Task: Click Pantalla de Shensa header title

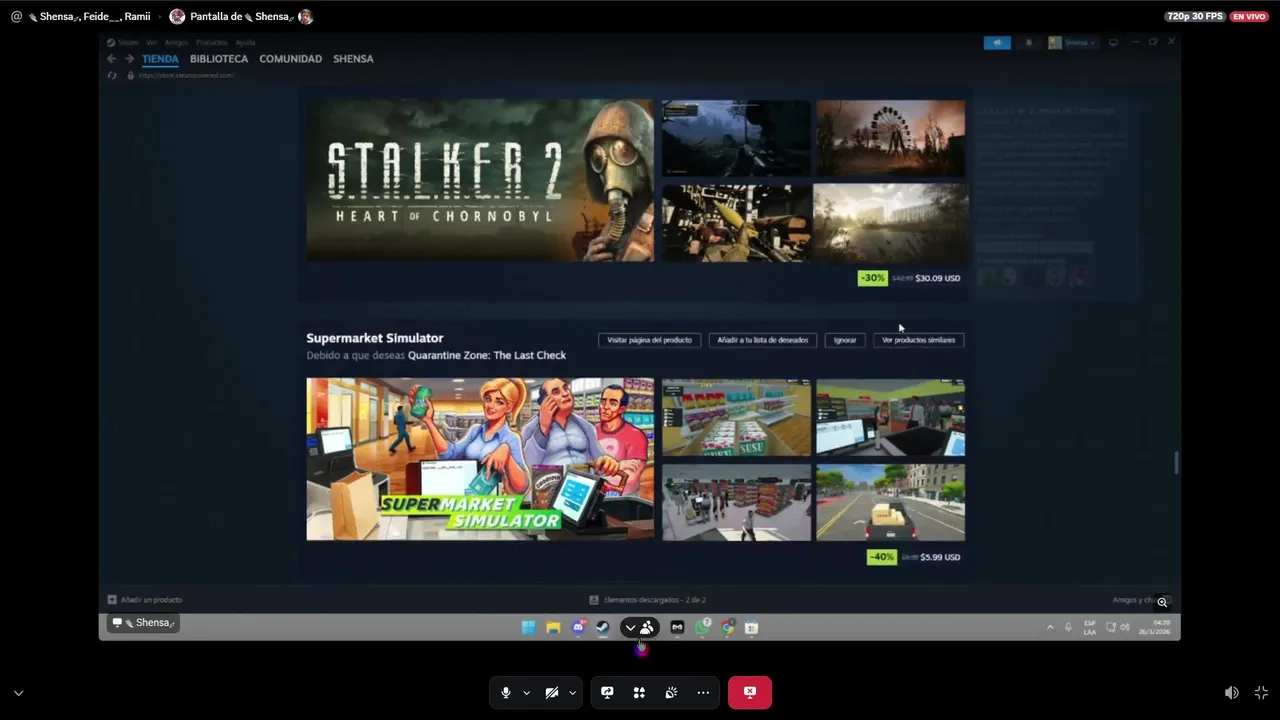Action: [240, 17]
